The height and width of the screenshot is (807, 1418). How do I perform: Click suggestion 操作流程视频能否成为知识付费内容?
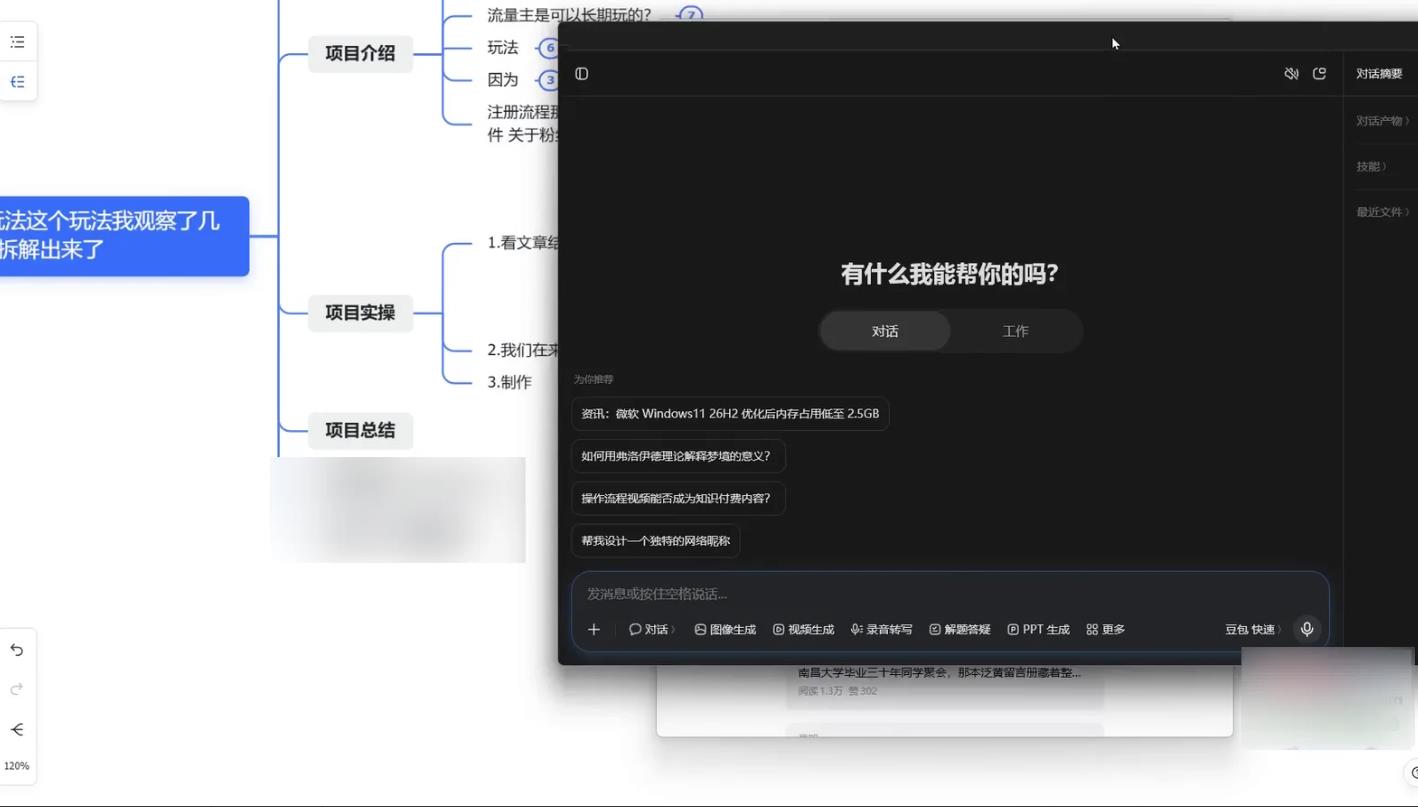tap(678, 498)
